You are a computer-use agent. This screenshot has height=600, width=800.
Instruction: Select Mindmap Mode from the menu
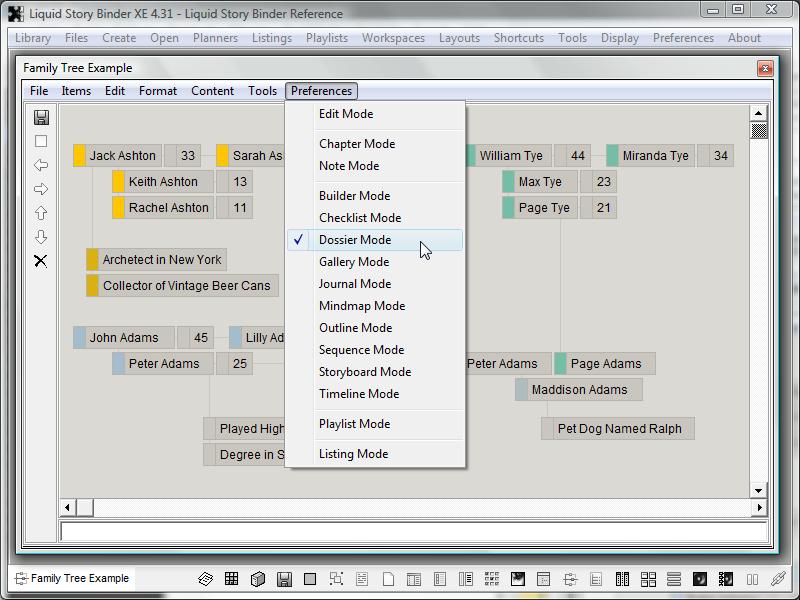pyautogui.click(x=362, y=306)
